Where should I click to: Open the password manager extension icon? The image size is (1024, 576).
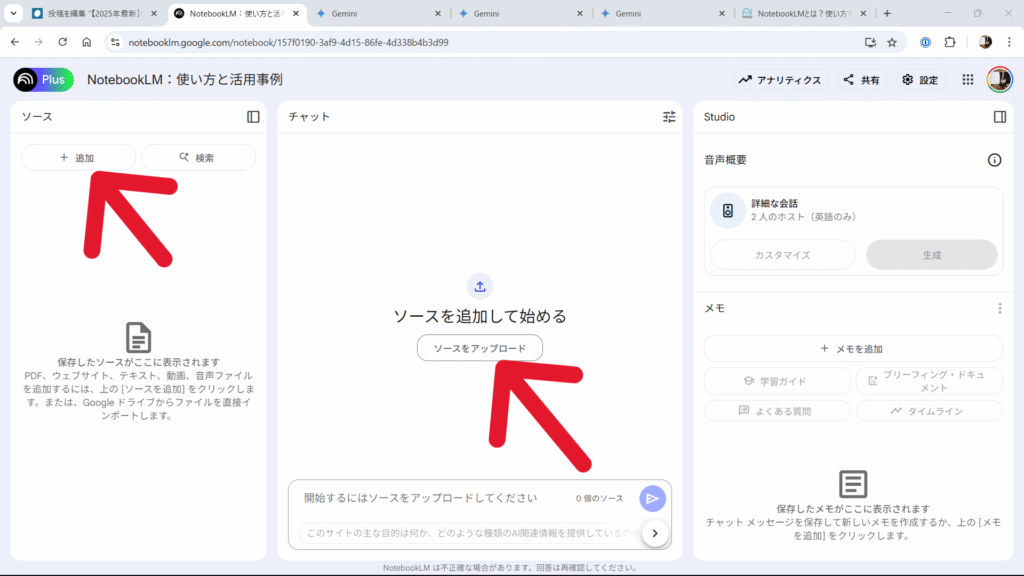point(925,42)
